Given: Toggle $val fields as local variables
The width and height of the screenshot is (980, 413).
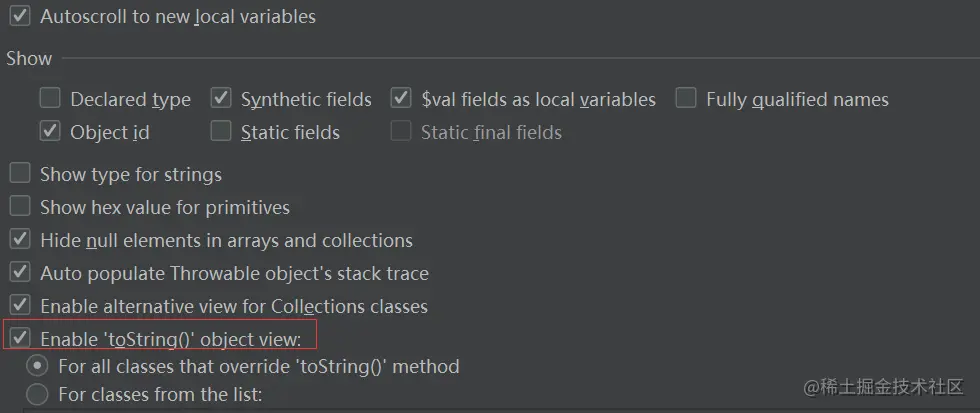Looking at the screenshot, I should click(401, 99).
